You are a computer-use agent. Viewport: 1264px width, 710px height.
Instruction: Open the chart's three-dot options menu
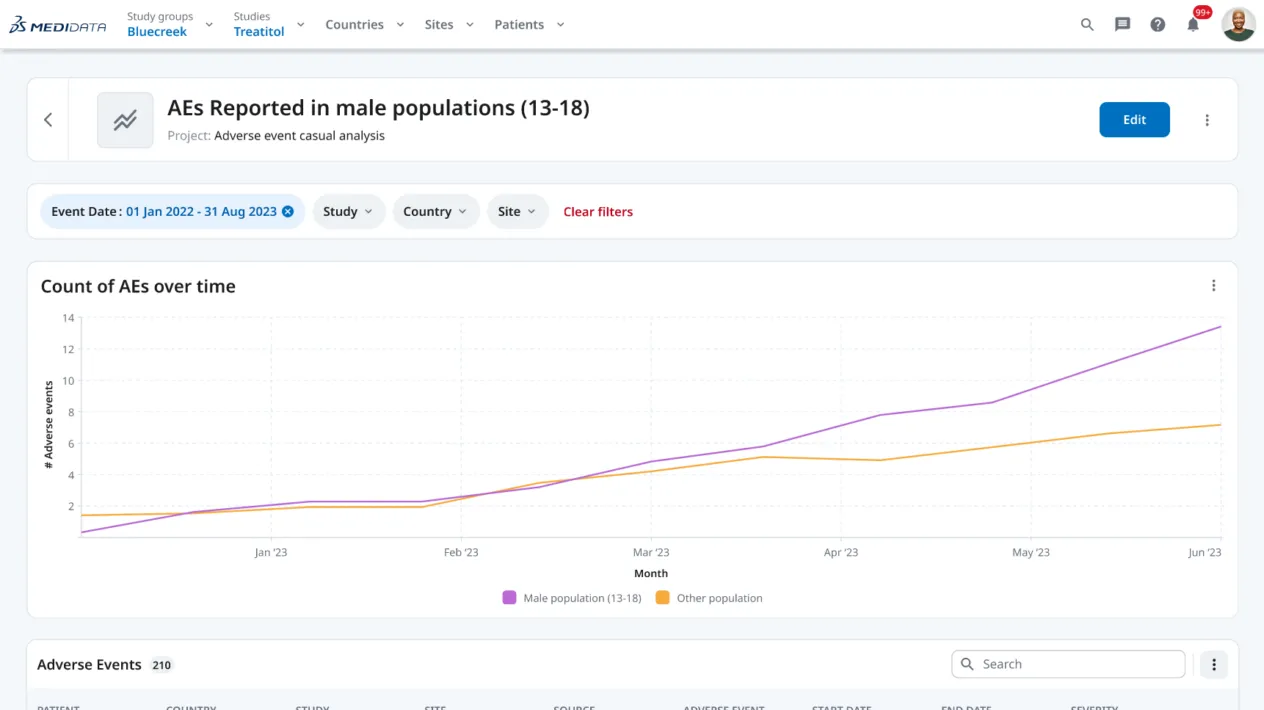(1213, 285)
